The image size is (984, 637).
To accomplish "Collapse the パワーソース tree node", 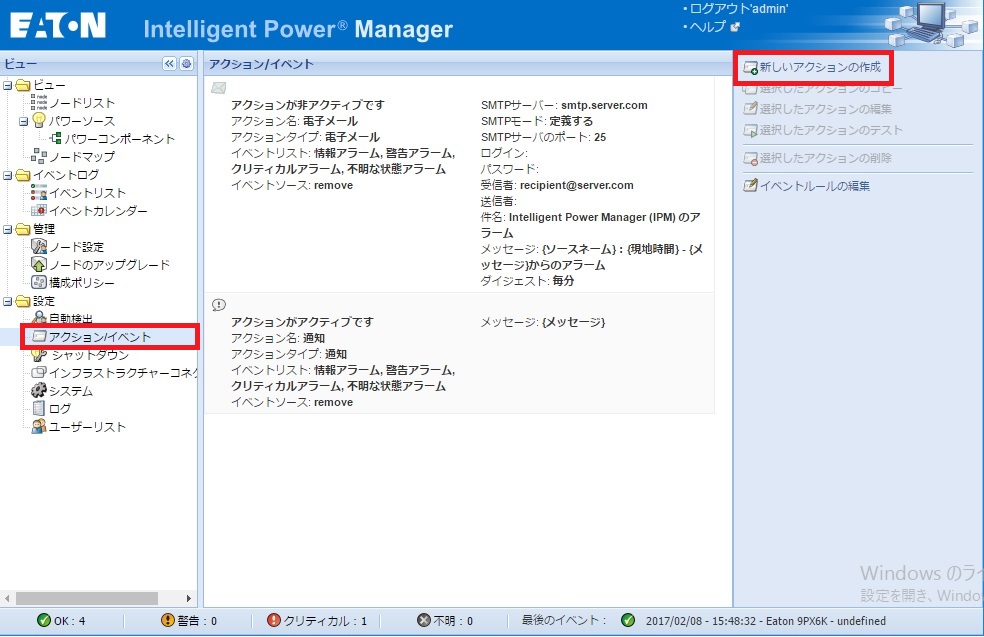I will point(24,121).
